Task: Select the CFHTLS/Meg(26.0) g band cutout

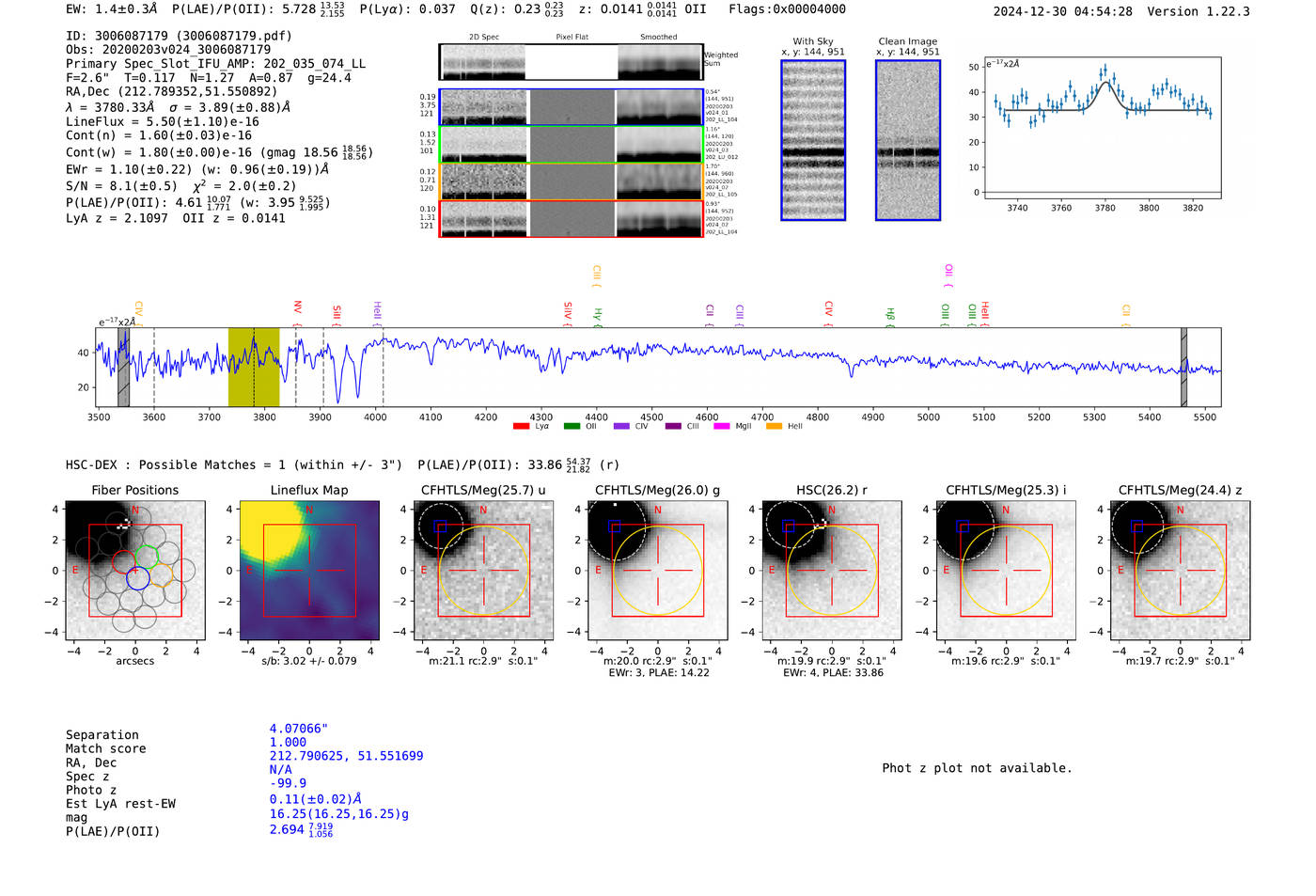Action: (658, 571)
